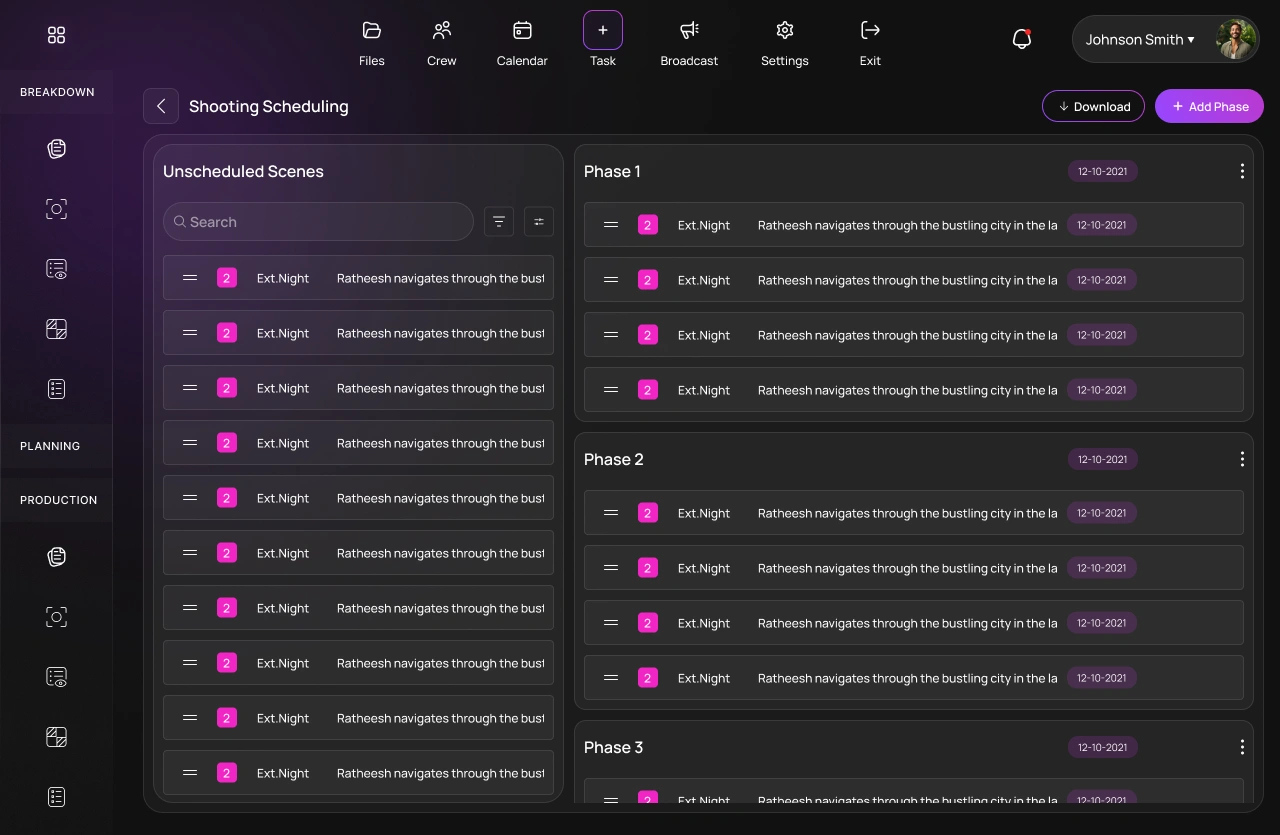This screenshot has height=835, width=1280.
Task: Create a new Task using the plus icon
Action: pos(602,30)
